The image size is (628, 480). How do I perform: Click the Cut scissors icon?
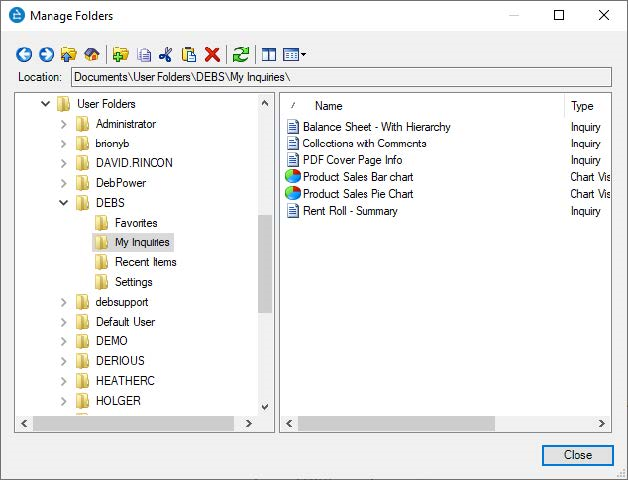pyautogui.click(x=166, y=55)
